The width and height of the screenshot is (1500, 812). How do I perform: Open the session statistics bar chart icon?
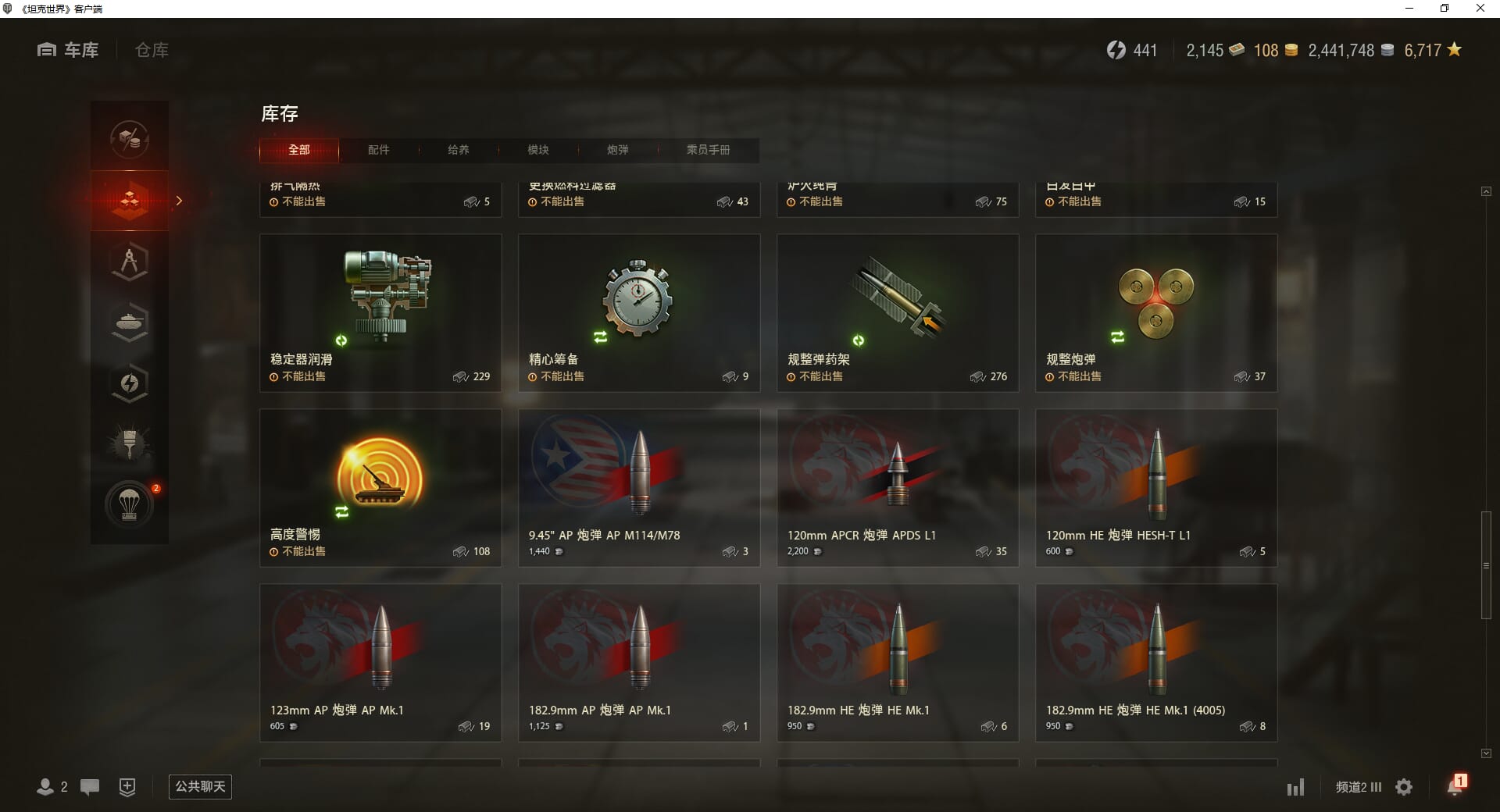1295,787
